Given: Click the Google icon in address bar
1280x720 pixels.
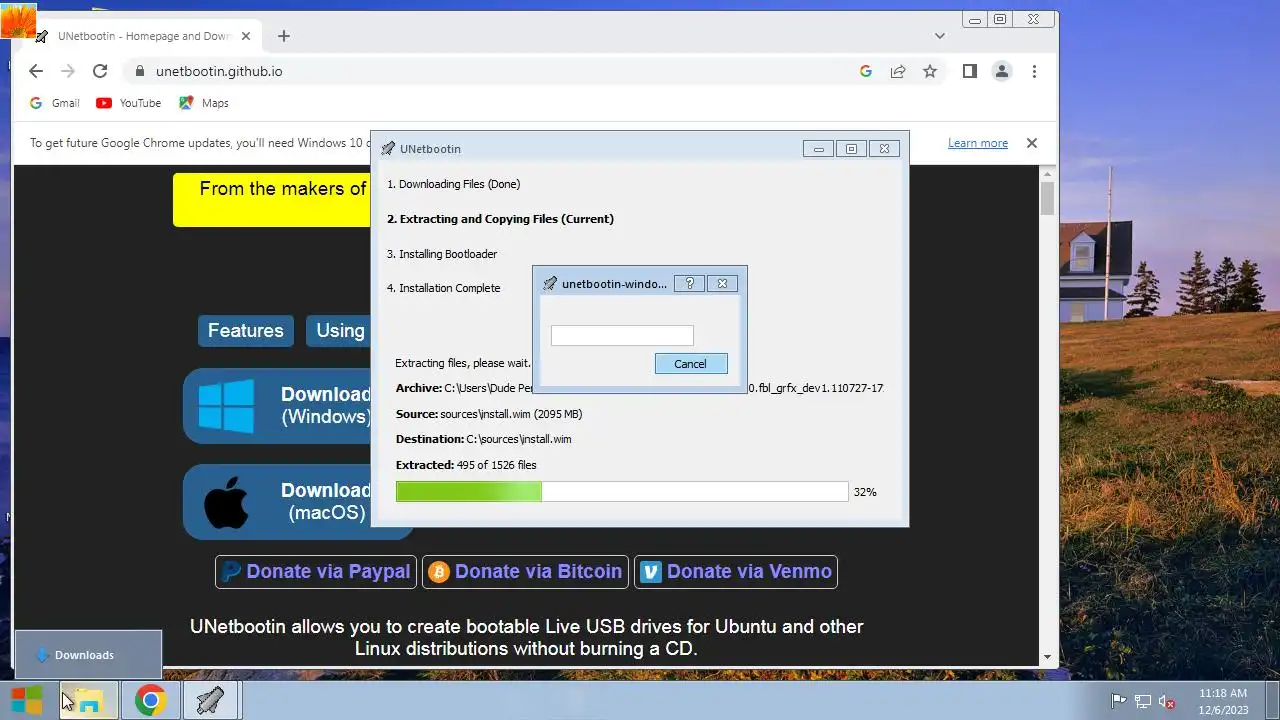Looking at the screenshot, I should [866, 71].
